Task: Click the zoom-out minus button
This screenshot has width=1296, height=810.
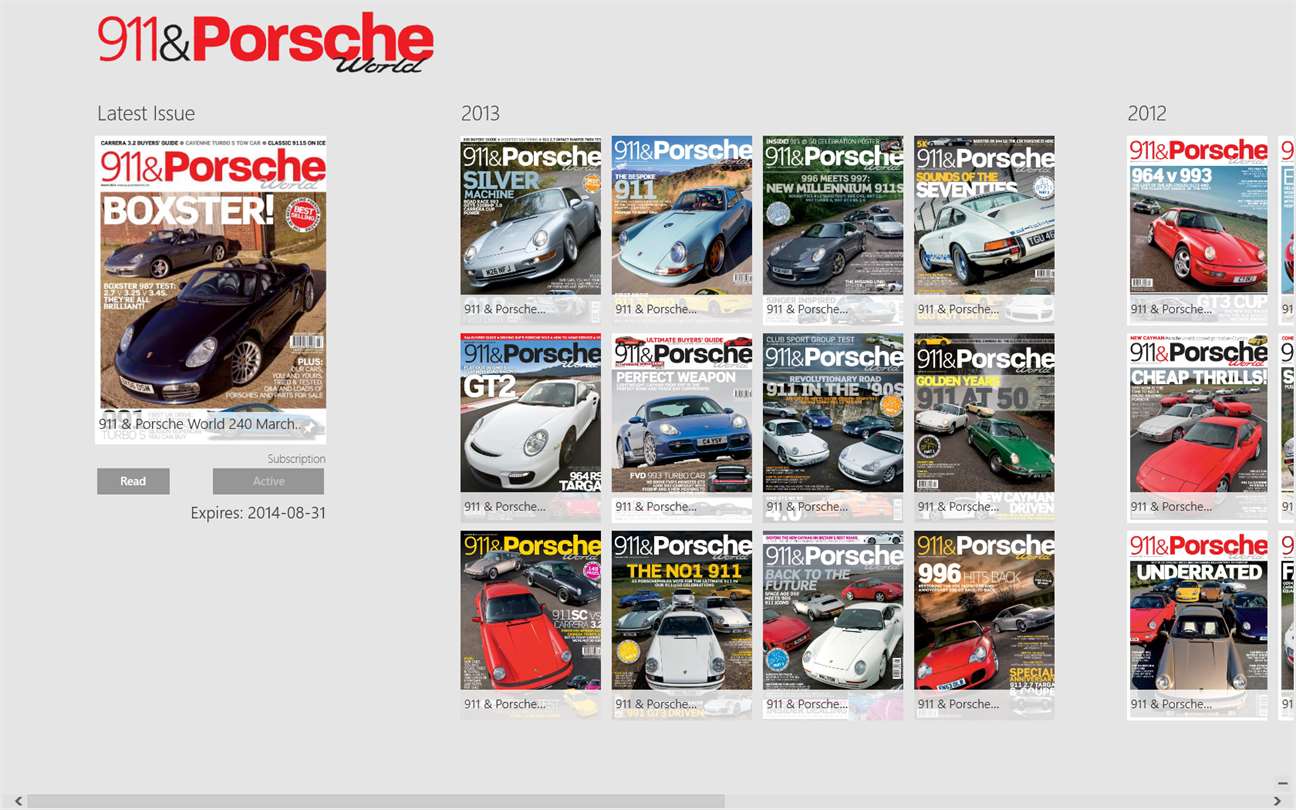Action: [1283, 783]
